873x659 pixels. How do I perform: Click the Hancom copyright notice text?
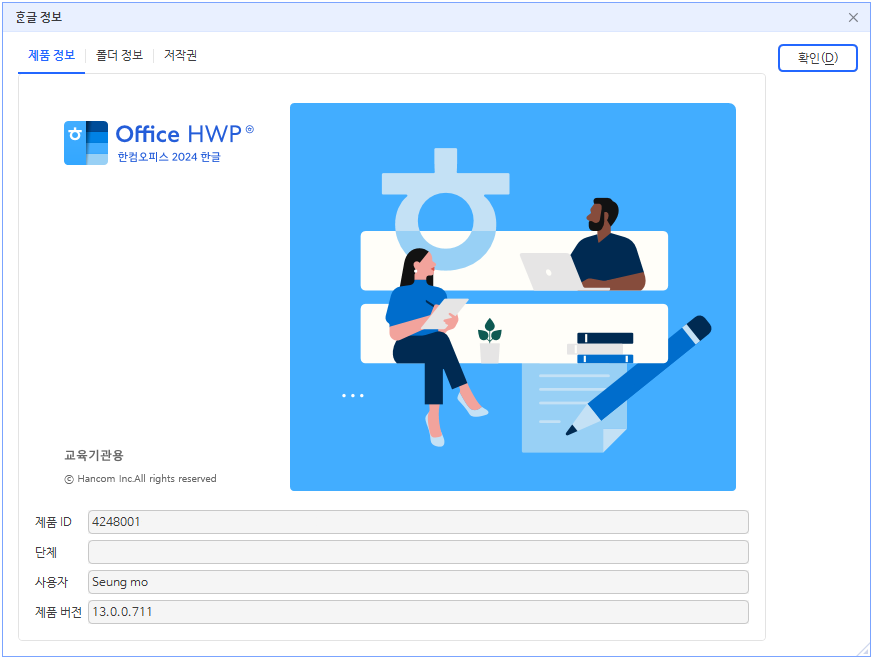(x=140, y=478)
